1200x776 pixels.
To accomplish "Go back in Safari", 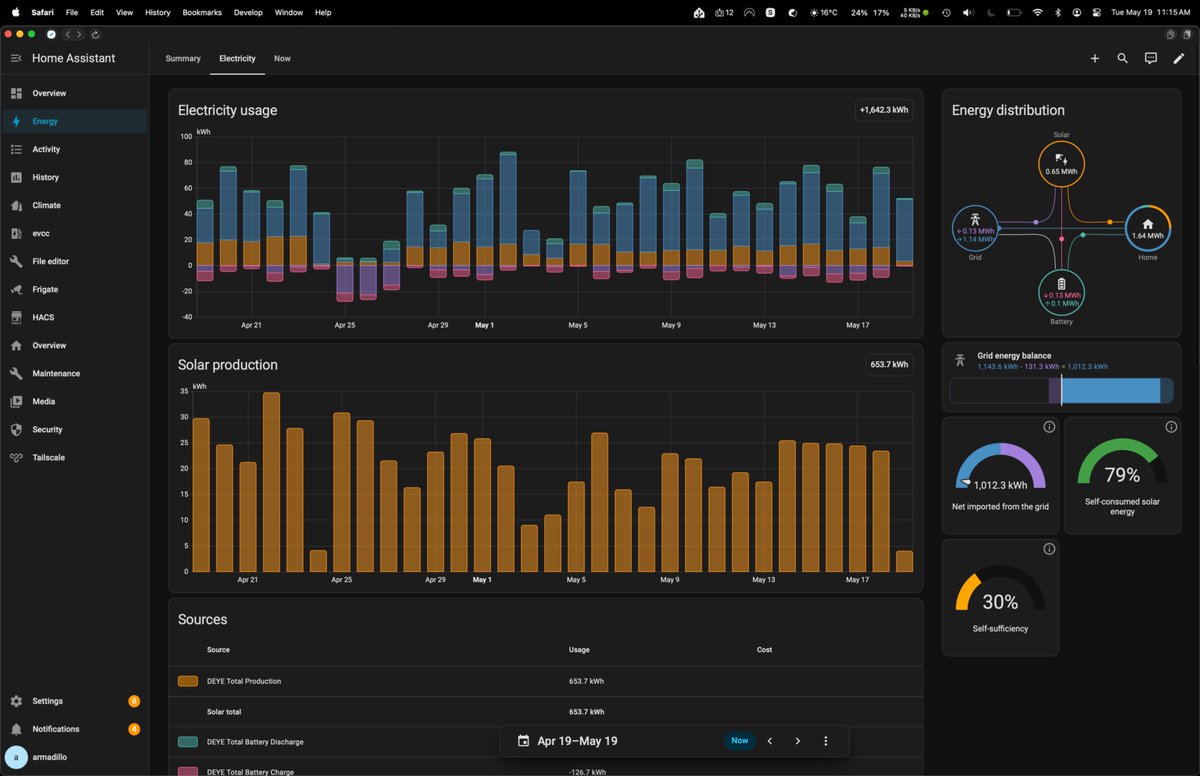I will pyautogui.click(x=68, y=34).
